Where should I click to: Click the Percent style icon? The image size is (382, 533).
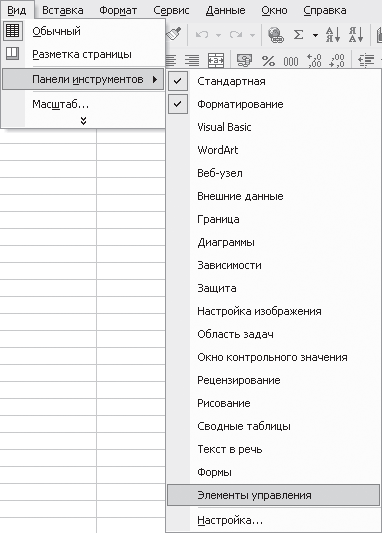[x=268, y=61]
